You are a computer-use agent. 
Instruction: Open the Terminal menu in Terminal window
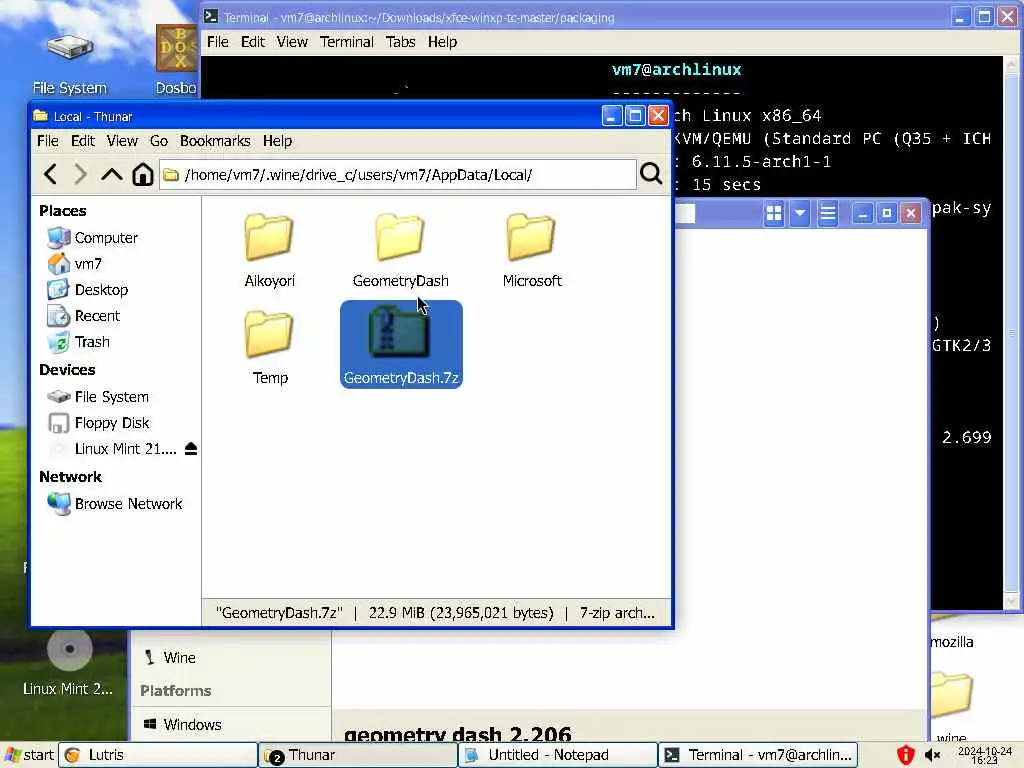347,42
